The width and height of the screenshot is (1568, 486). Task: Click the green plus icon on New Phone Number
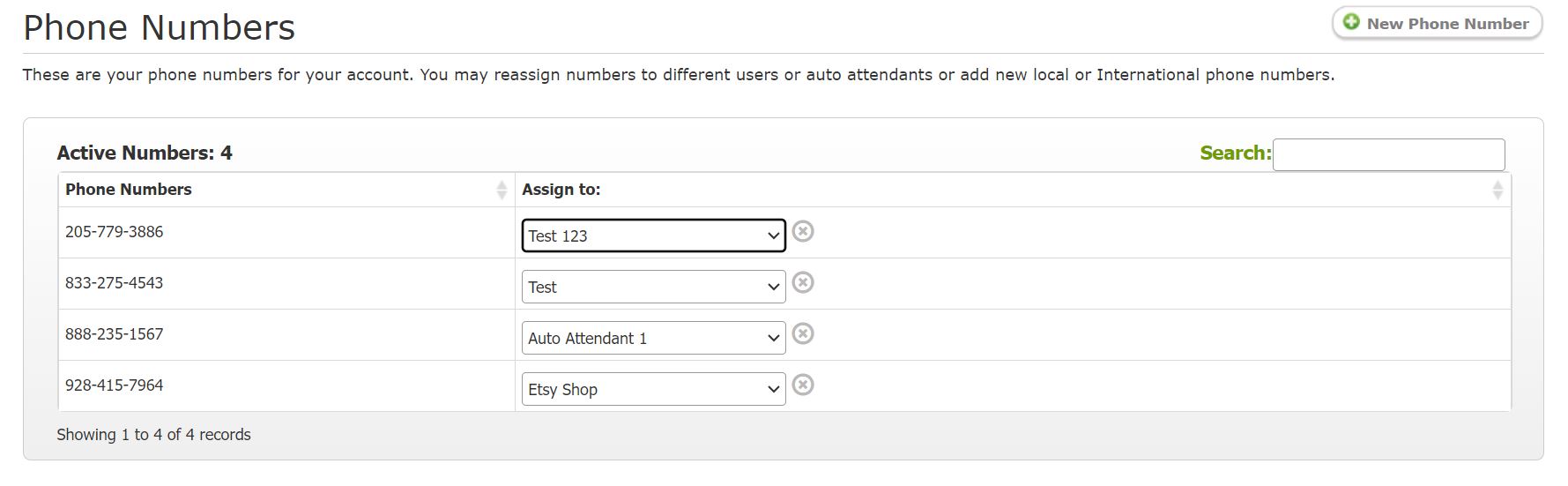coord(1351,22)
